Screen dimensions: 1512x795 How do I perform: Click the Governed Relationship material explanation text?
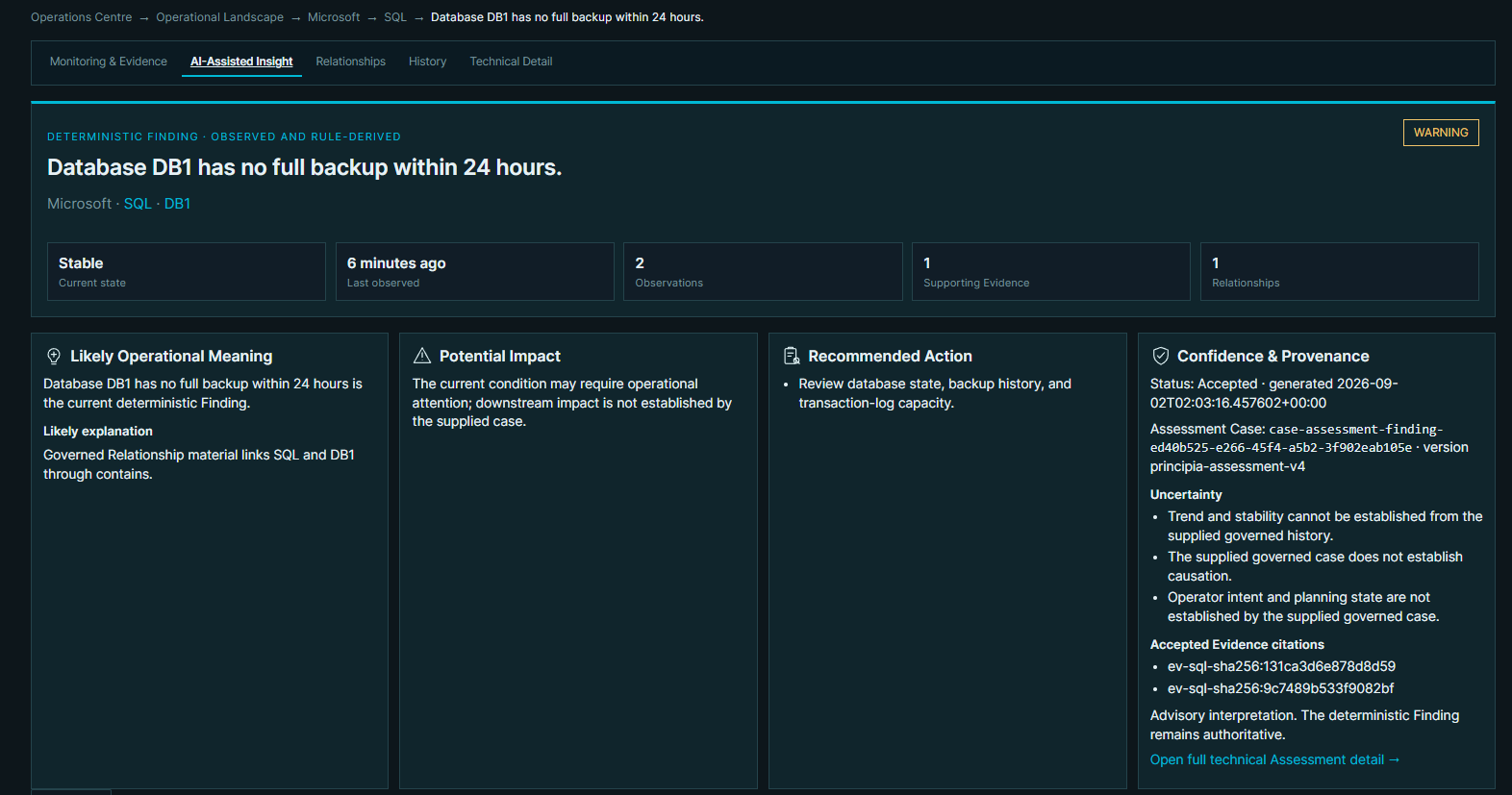(199, 464)
